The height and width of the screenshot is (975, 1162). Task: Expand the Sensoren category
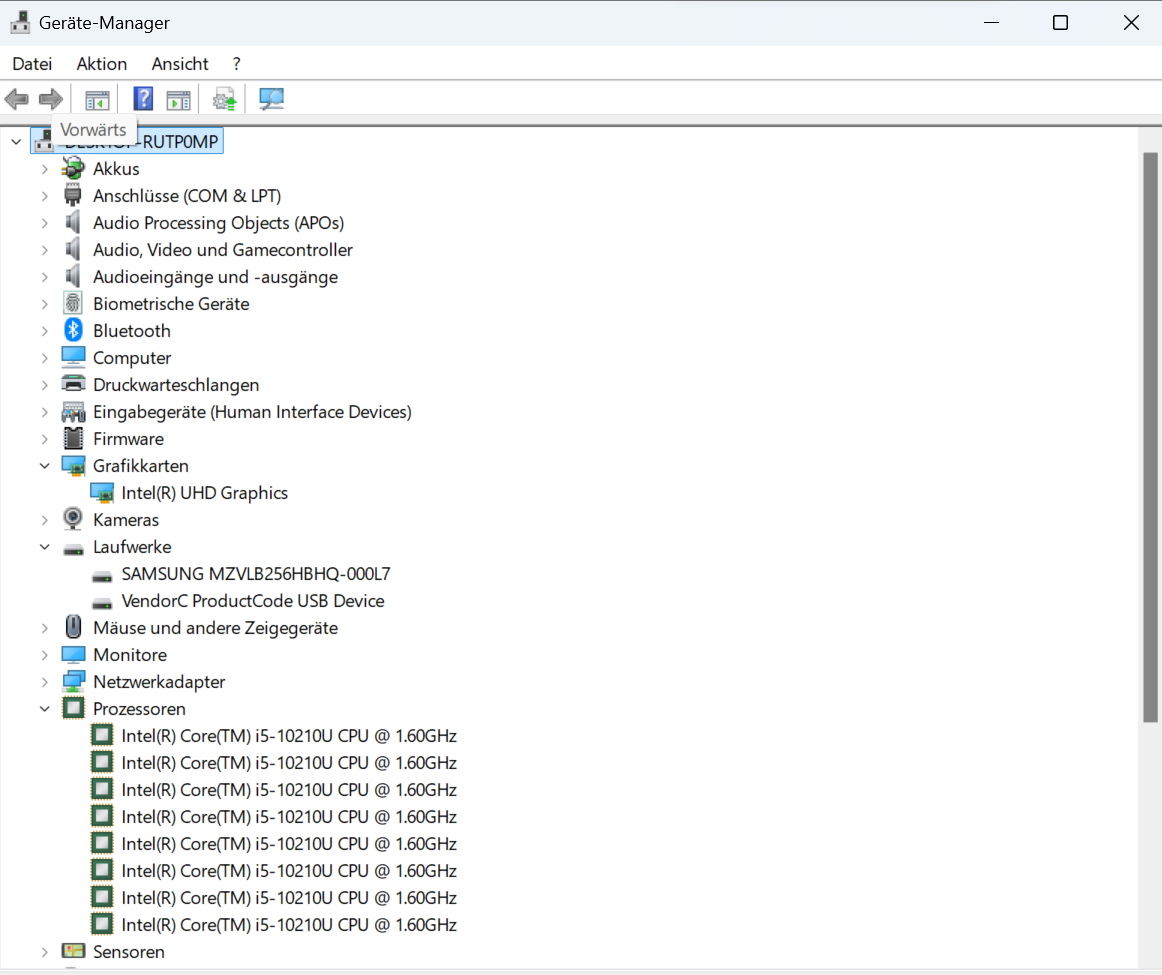pyautogui.click(x=44, y=952)
